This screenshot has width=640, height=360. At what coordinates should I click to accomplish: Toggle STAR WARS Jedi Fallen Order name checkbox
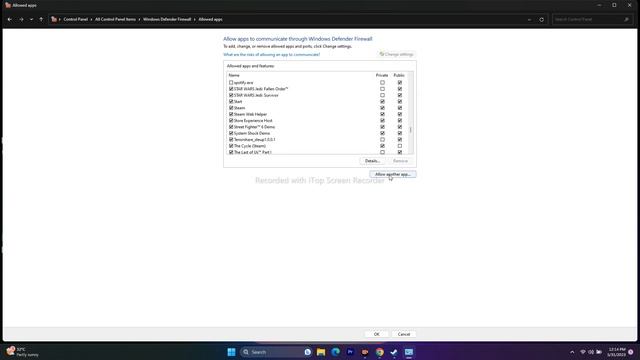231,89
